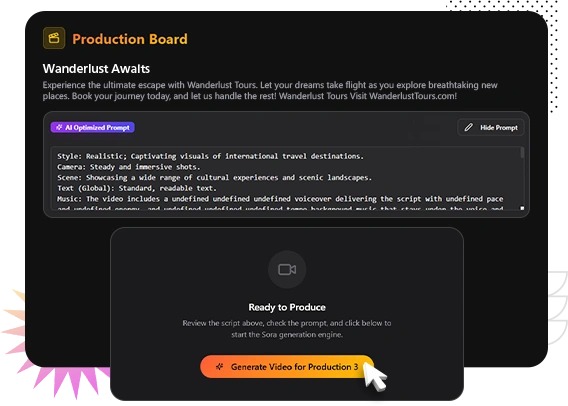Click inside the prompt text starting with Style: Realistic
Screen dimensions: 568x406
click(x=210, y=156)
